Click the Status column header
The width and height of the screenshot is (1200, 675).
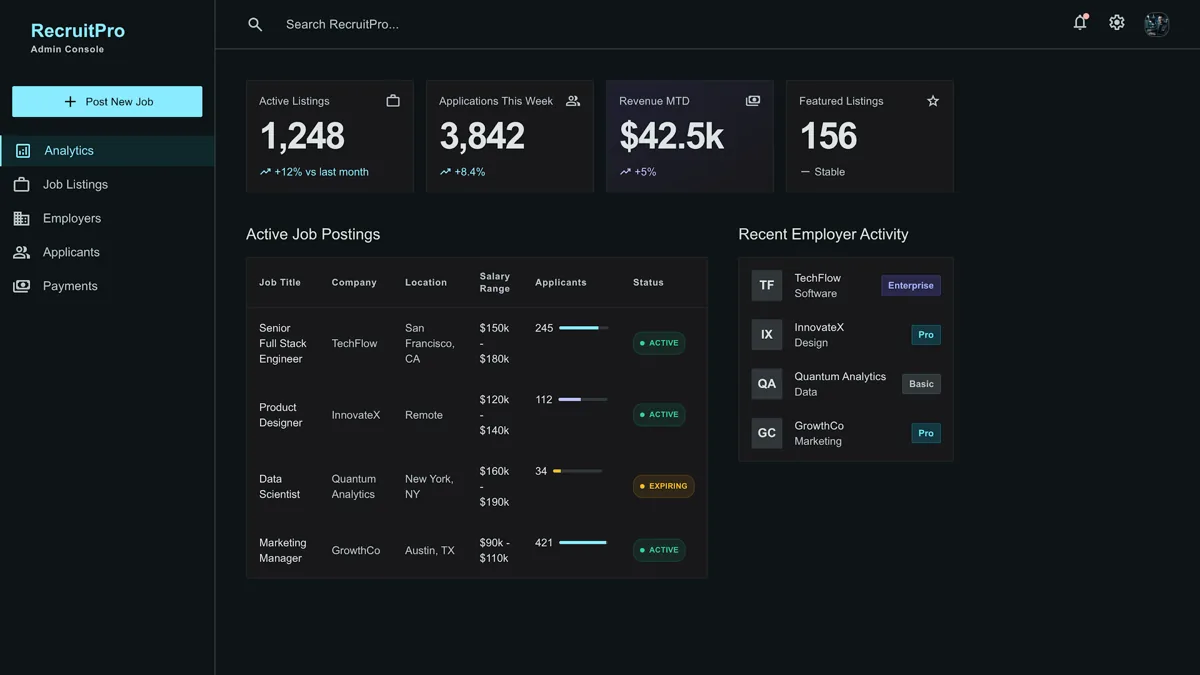pyautogui.click(x=648, y=283)
